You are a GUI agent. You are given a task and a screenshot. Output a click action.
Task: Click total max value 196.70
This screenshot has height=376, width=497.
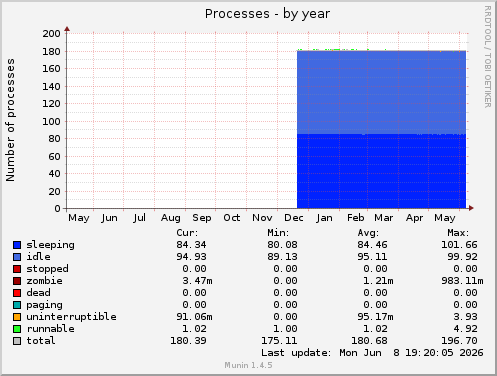click(459, 341)
